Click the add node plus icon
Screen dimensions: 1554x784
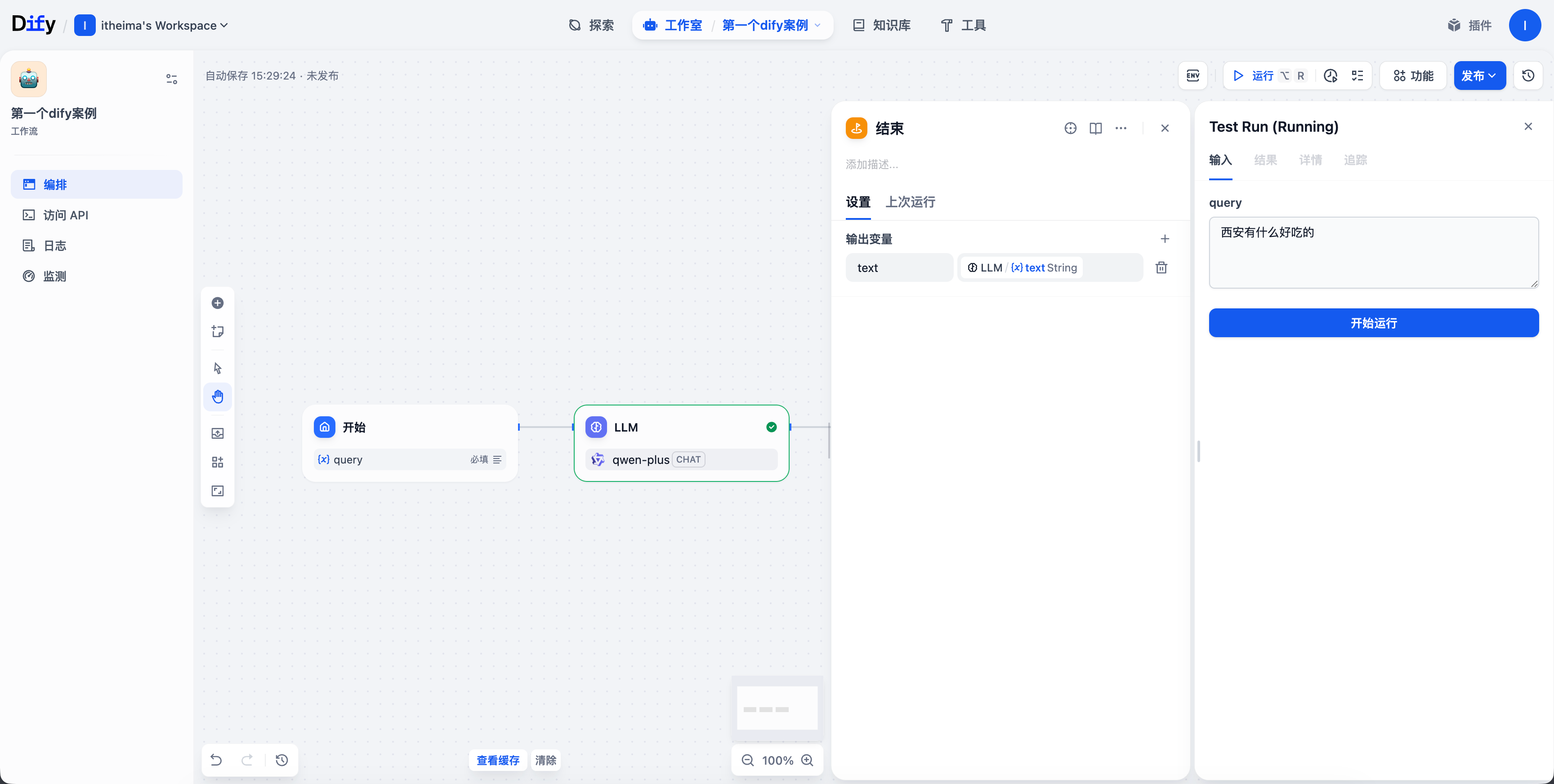point(218,303)
